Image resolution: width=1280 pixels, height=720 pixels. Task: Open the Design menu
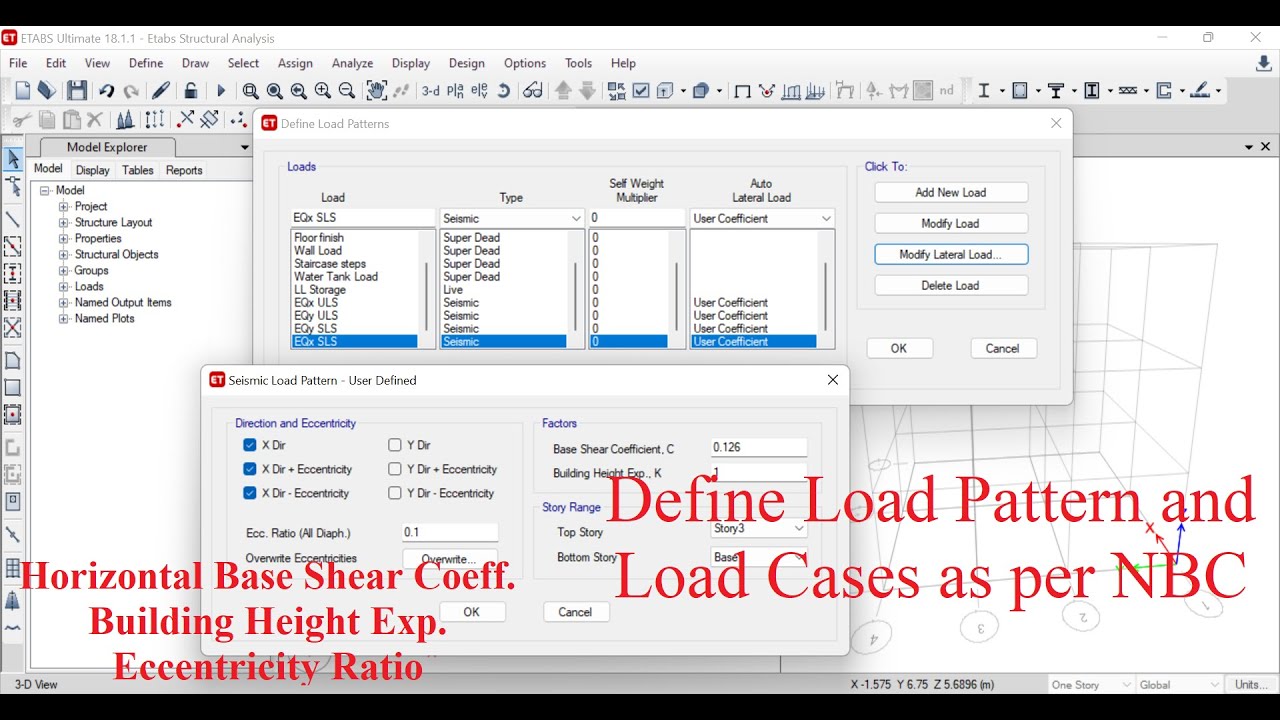pos(466,63)
